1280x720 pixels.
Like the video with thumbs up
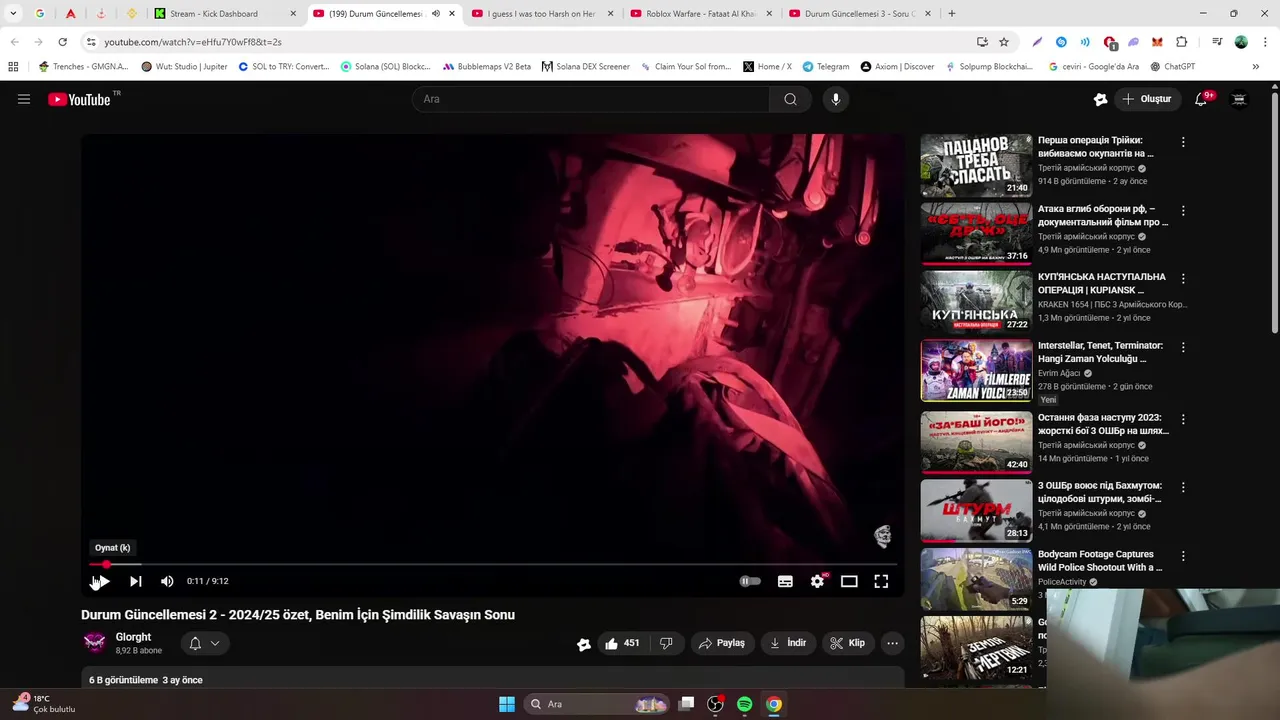click(622, 643)
